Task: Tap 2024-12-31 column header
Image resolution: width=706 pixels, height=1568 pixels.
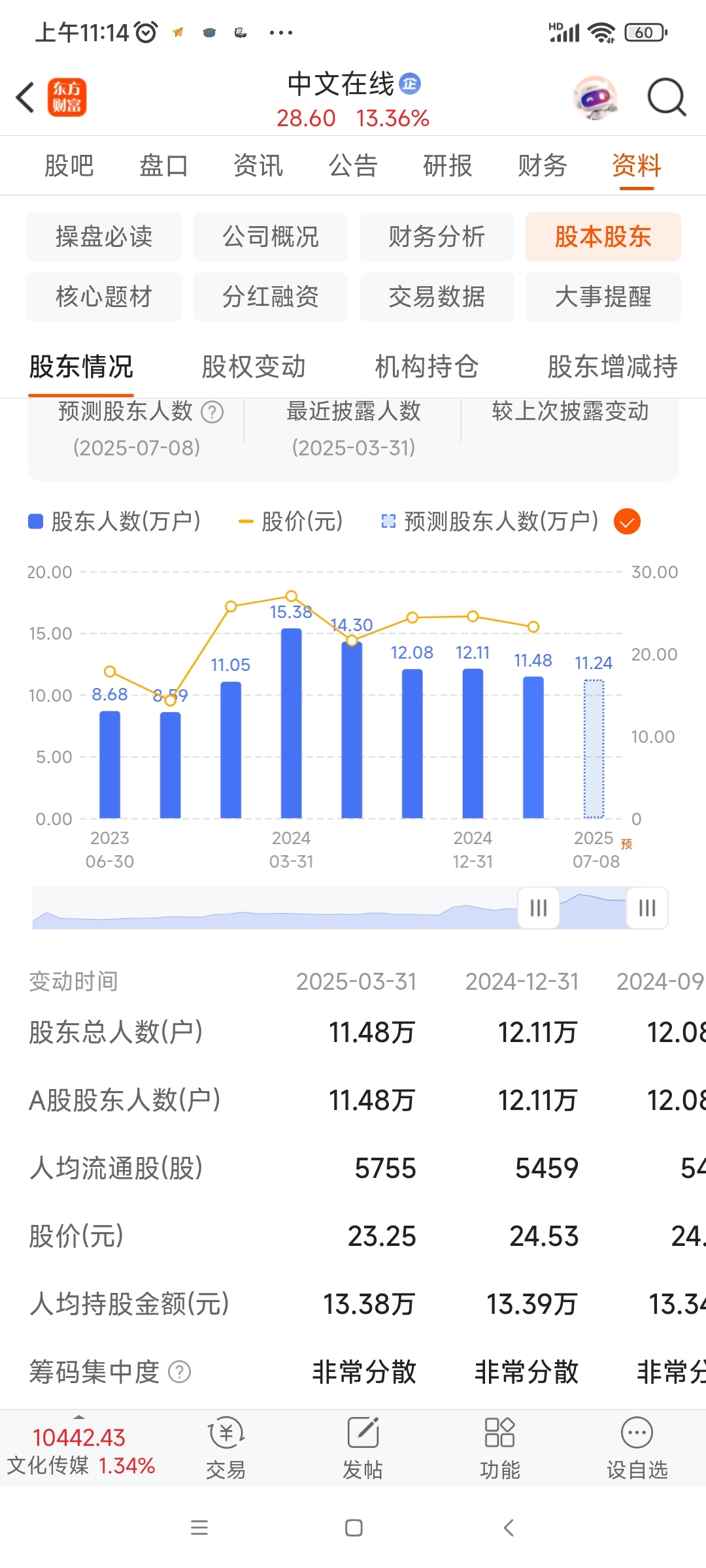Action: (x=522, y=981)
